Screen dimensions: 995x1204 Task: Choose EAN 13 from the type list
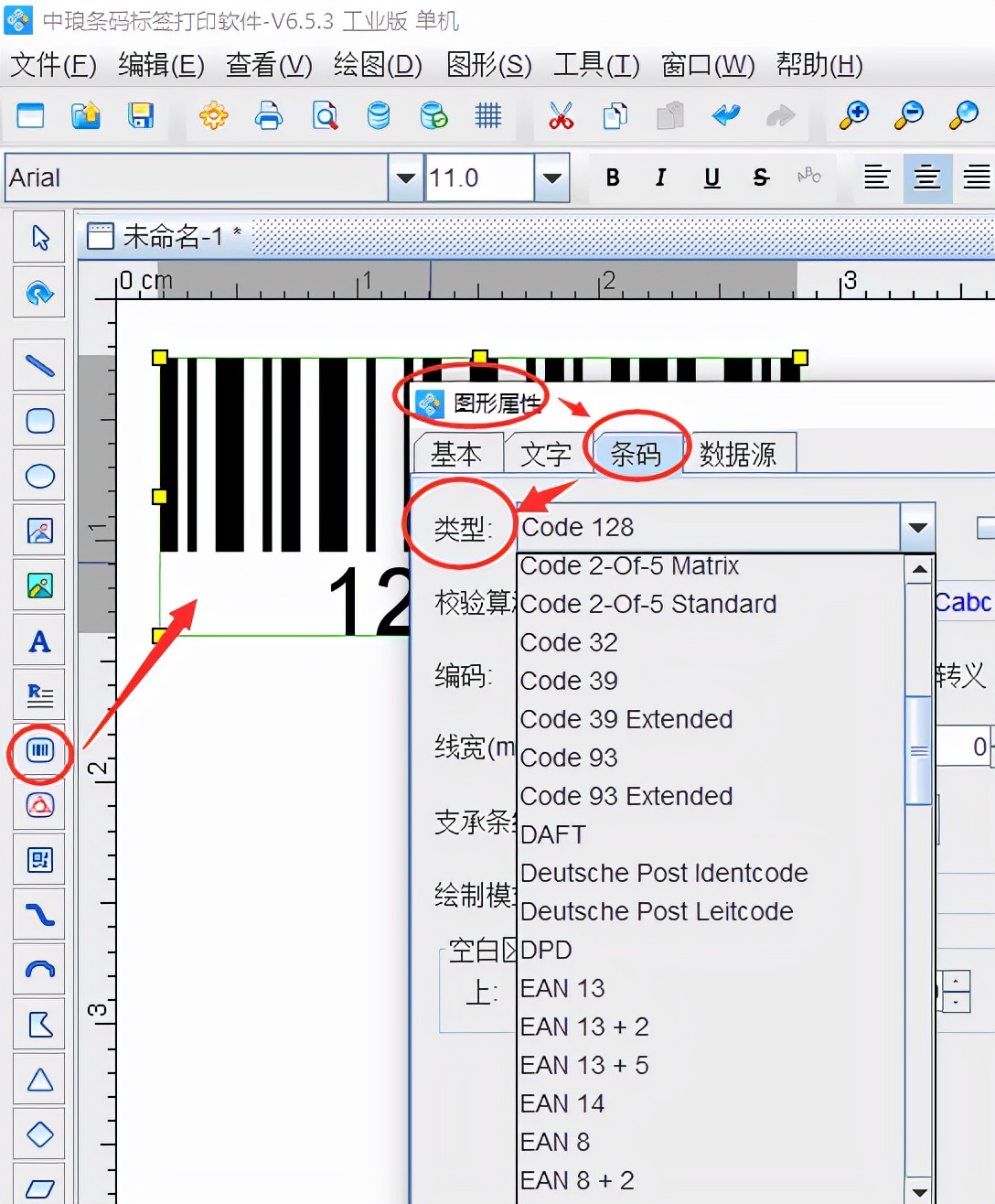562,988
